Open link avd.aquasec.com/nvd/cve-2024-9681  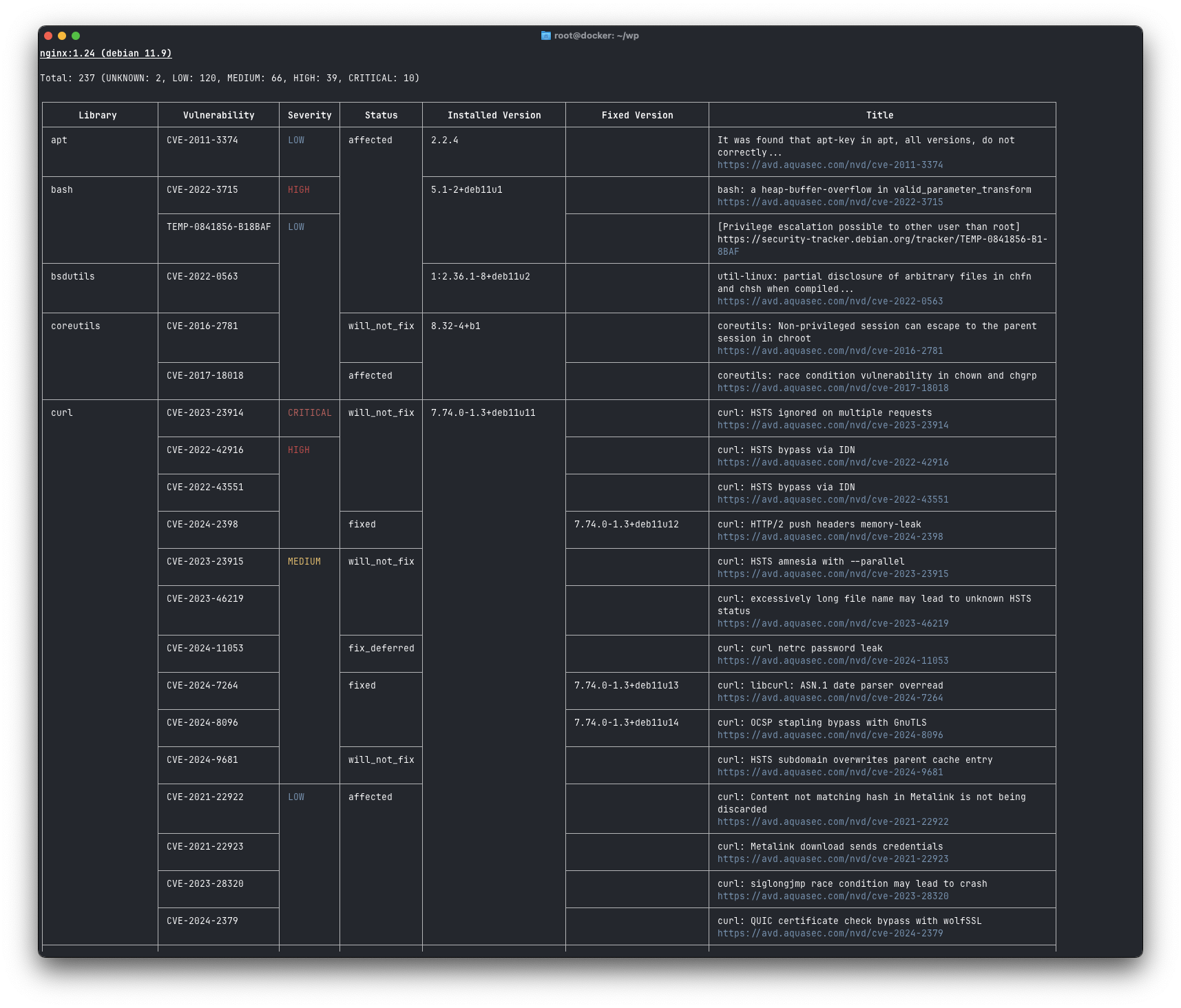click(x=830, y=773)
